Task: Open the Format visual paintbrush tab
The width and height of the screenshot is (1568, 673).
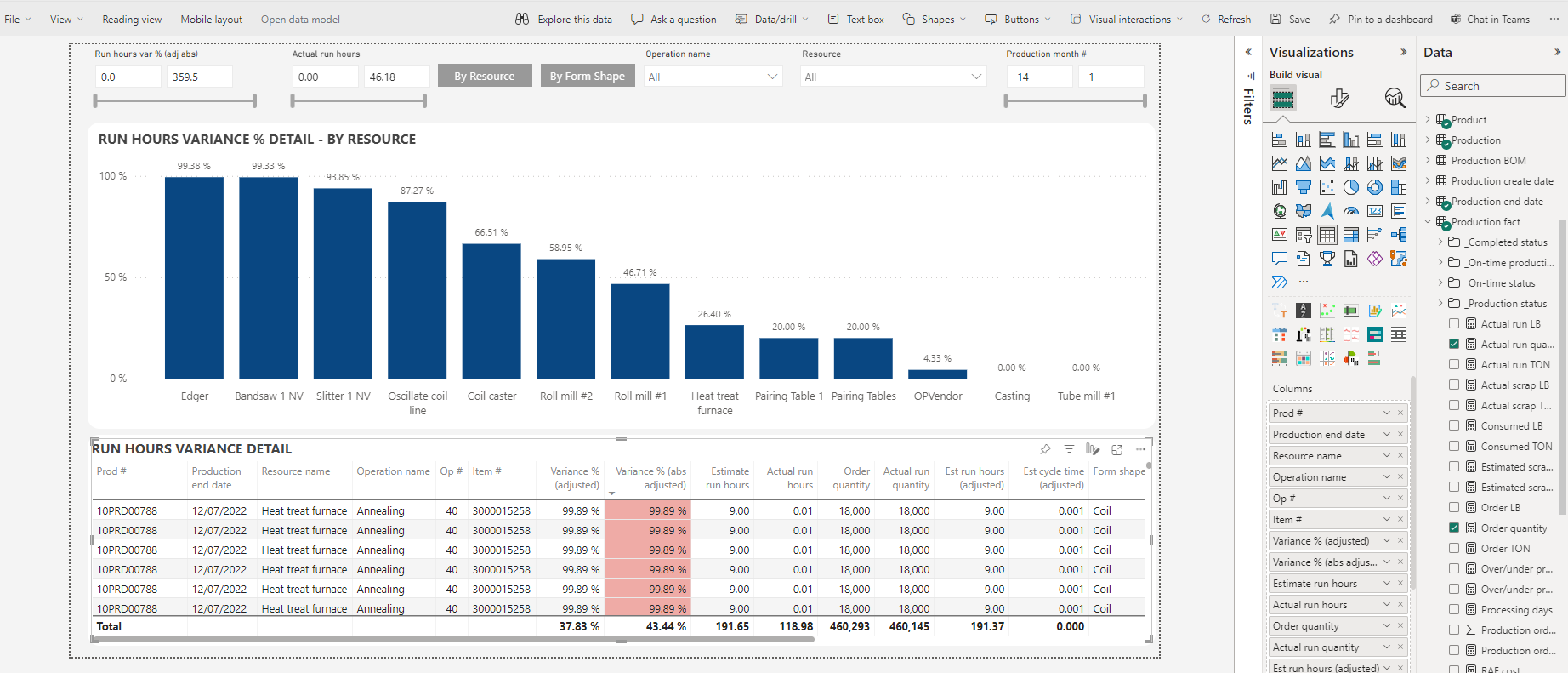Action: [x=1339, y=99]
